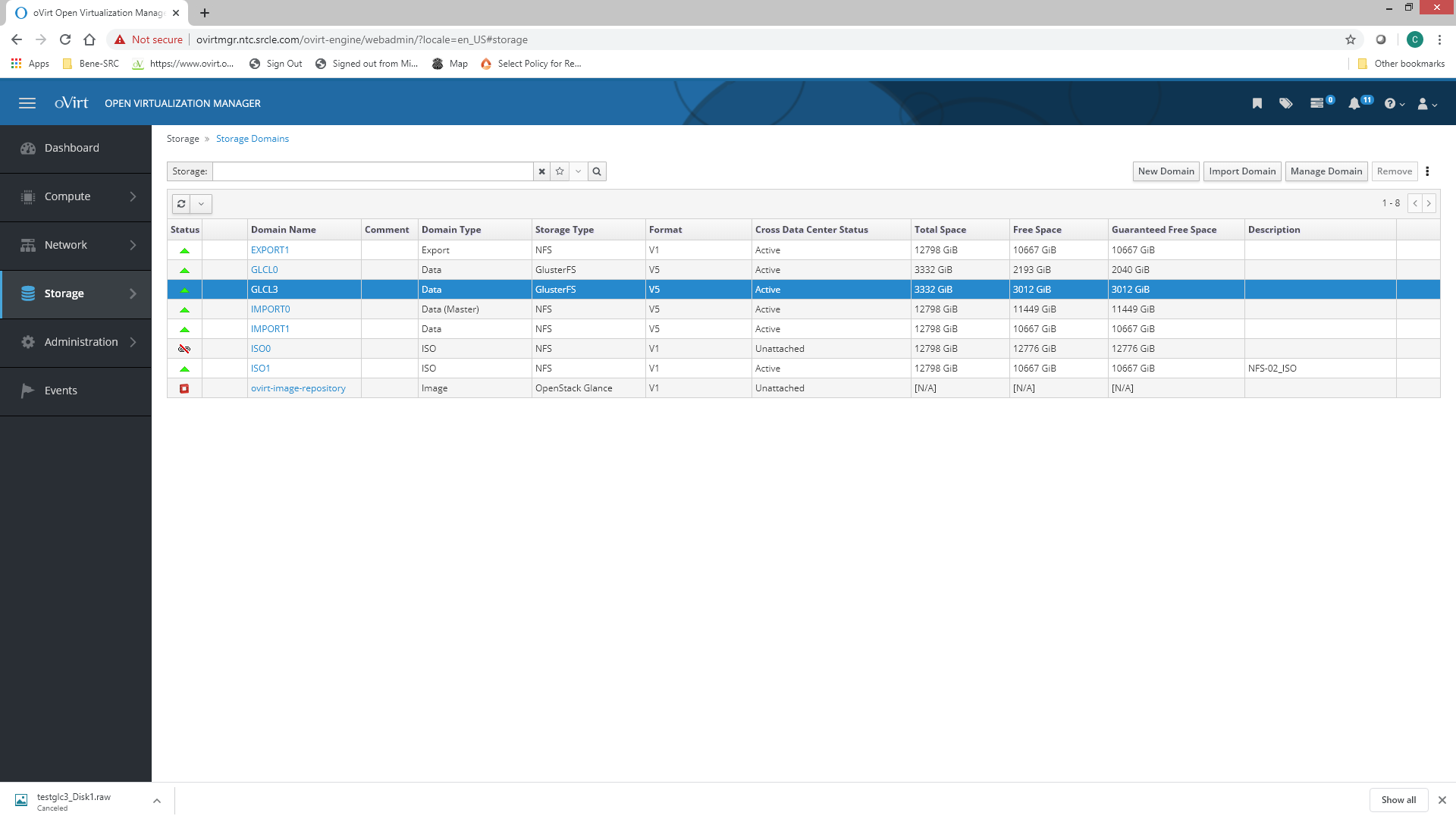
Task: Open the more actions kebab menu
Action: click(1427, 171)
